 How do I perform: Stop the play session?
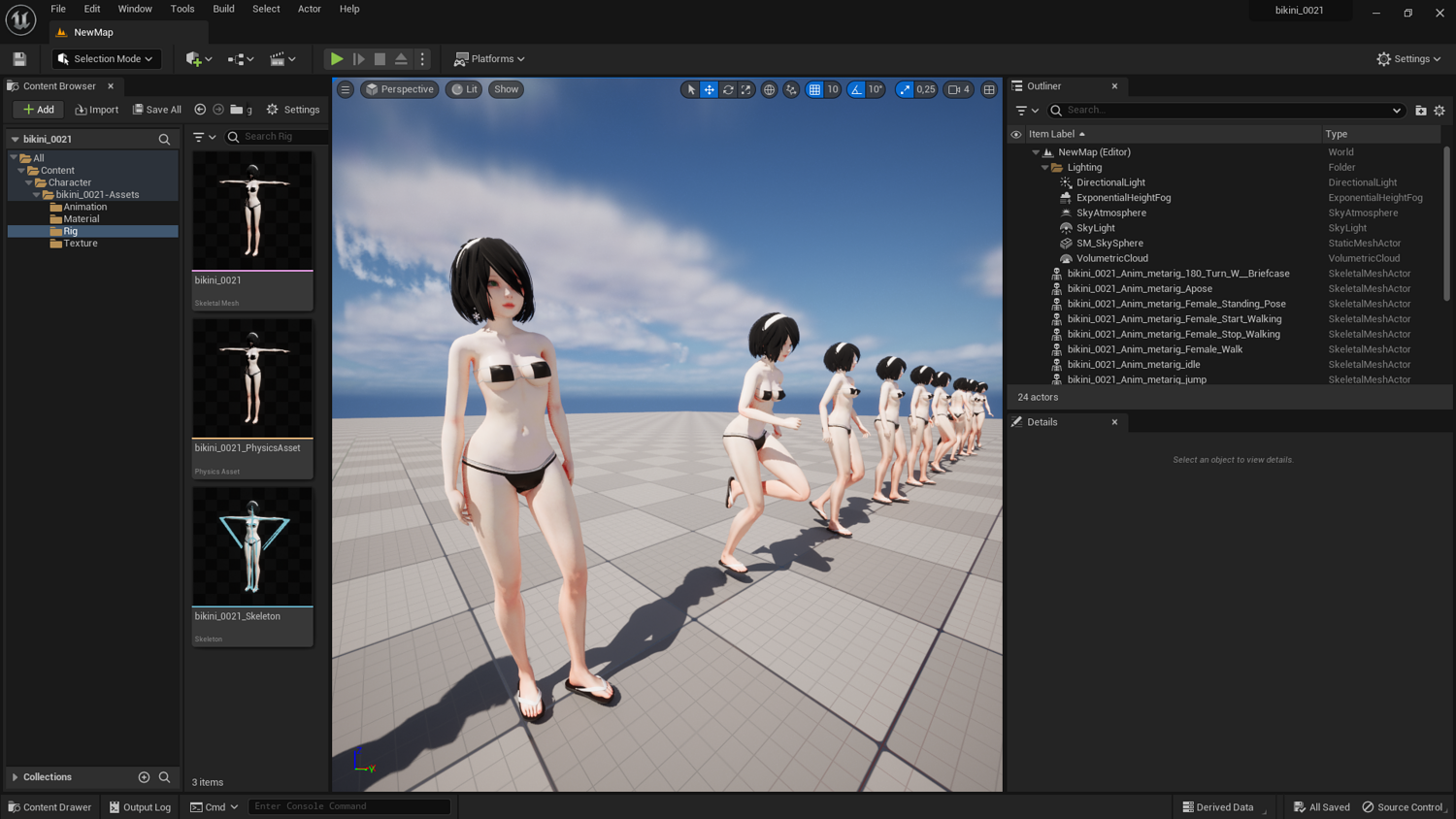tap(380, 59)
